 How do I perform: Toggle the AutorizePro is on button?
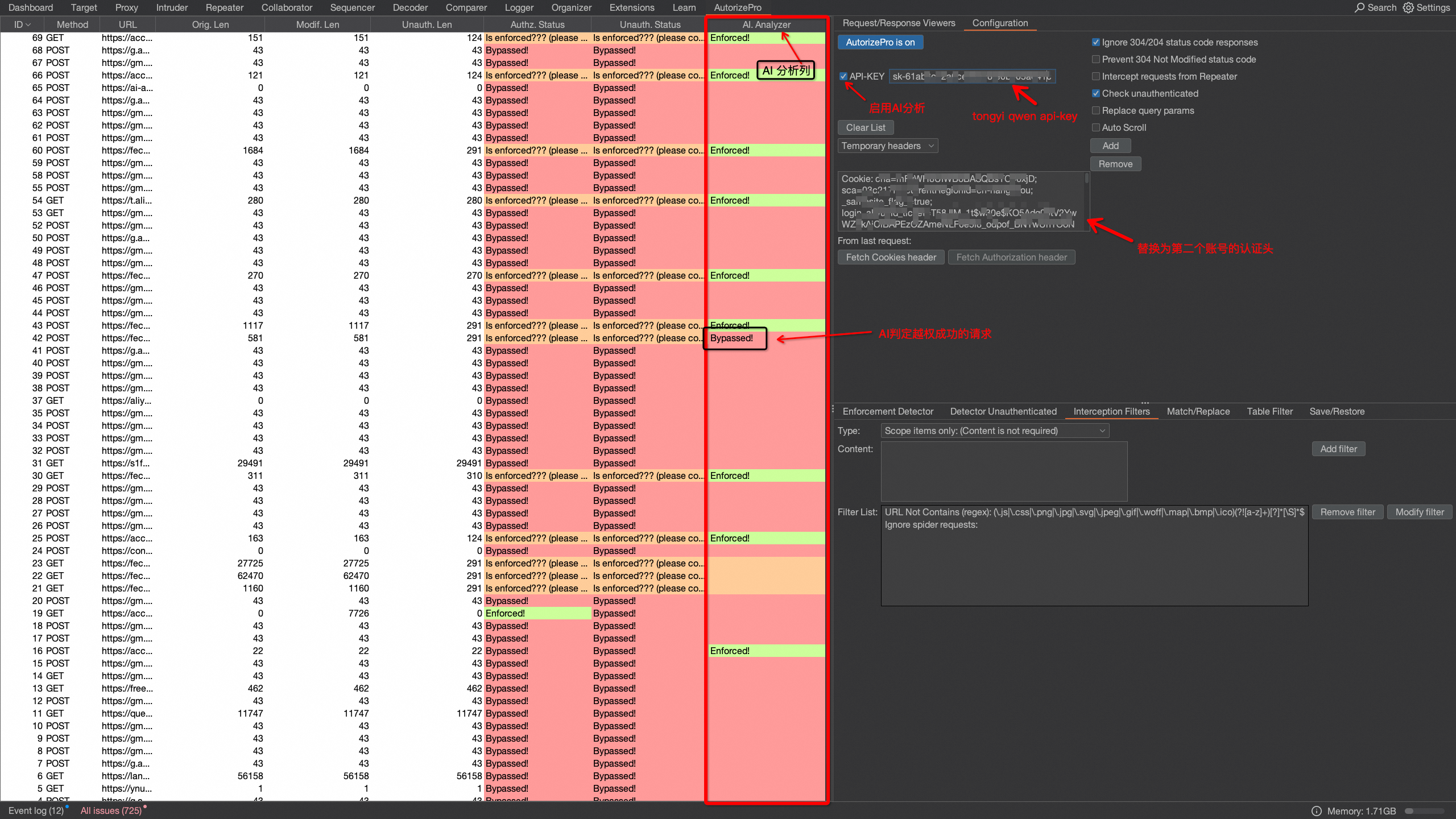[x=880, y=42]
